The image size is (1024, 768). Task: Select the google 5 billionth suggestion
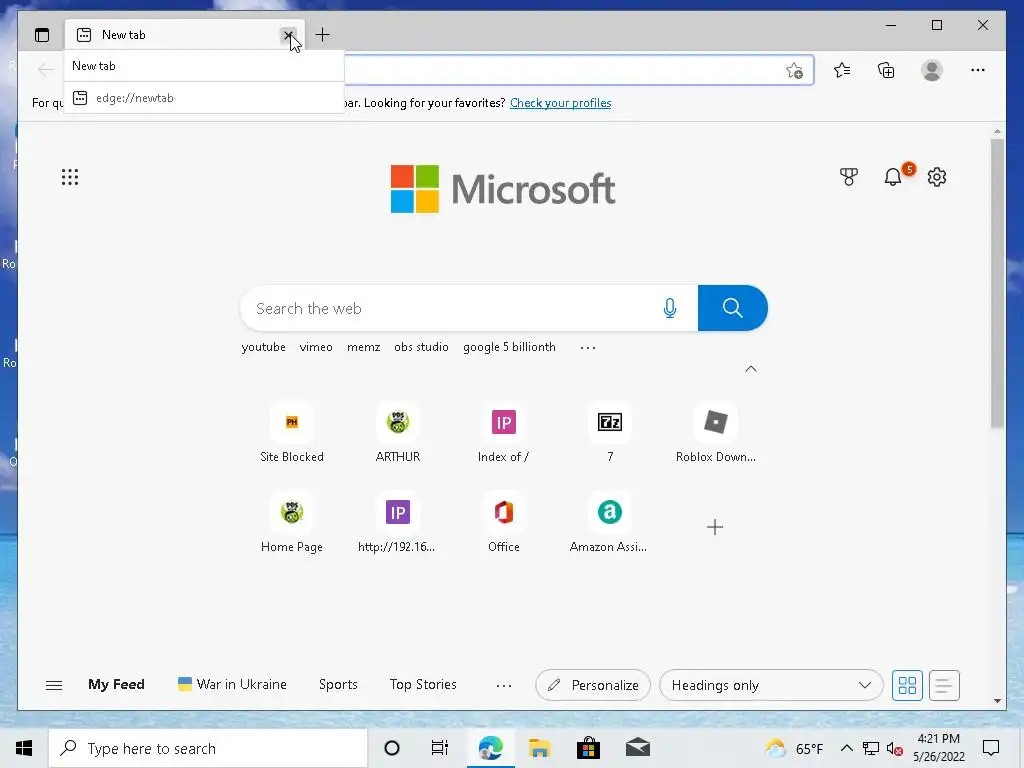click(x=509, y=347)
